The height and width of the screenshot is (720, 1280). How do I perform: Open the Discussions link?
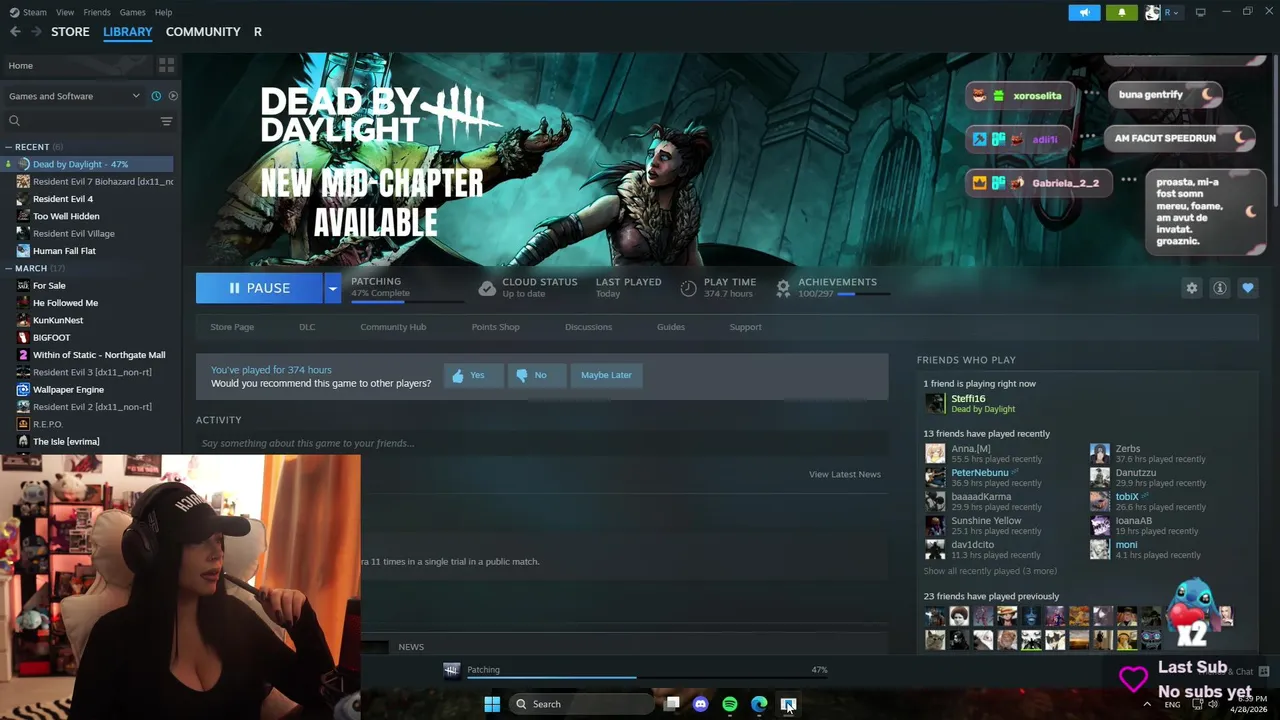click(588, 327)
